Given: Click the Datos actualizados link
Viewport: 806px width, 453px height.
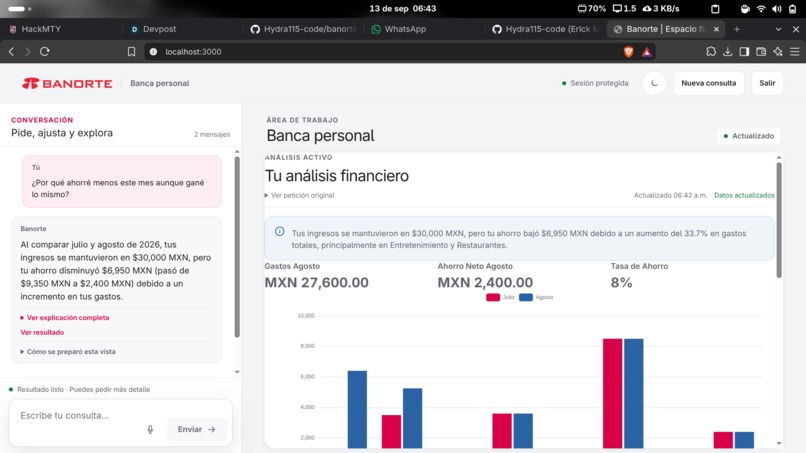Looking at the screenshot, I should (744, 195).
